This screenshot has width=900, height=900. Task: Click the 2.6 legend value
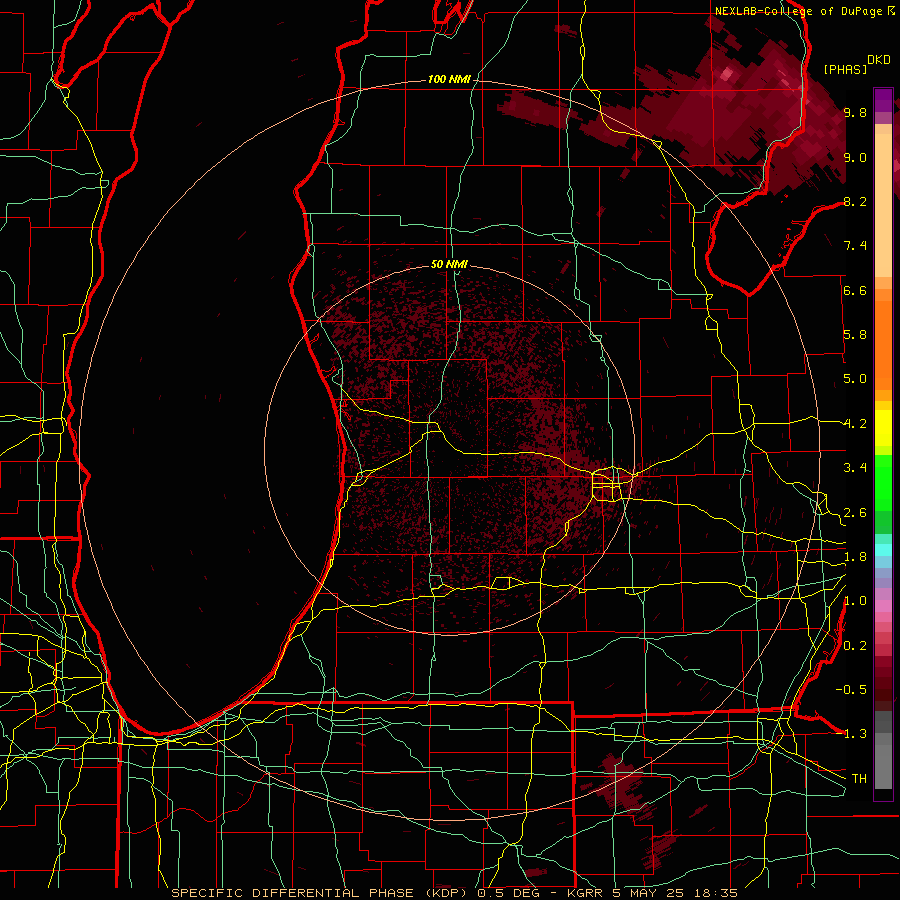[855, 513]
